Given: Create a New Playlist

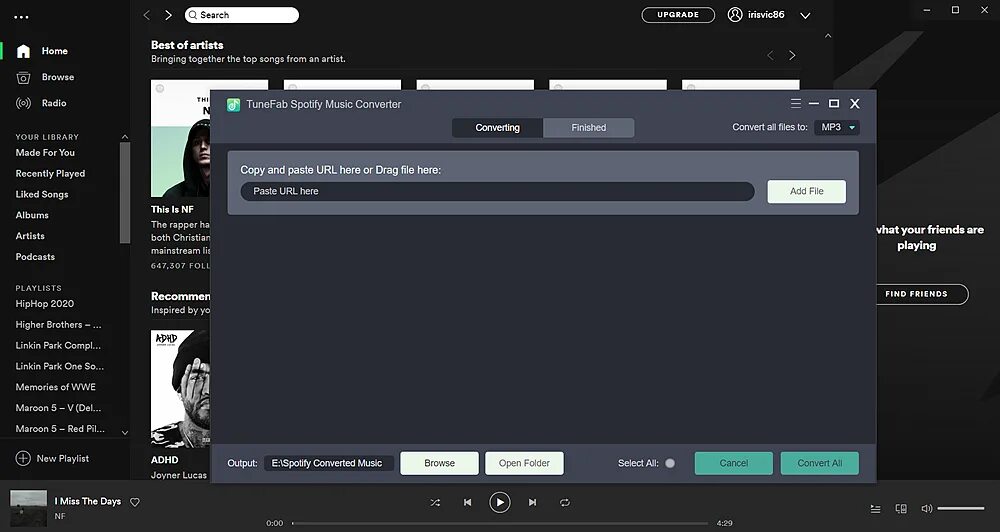Looking at the screenshot, I should pyautogui.click(x=52, y=459).
